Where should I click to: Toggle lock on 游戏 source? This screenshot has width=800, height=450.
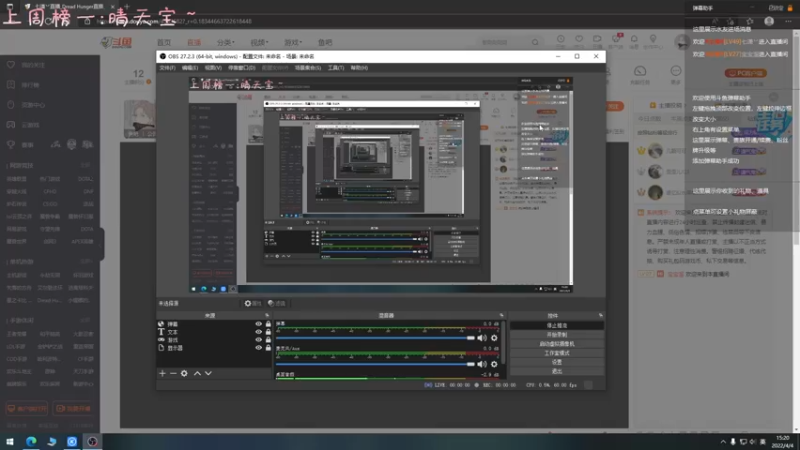pyautogui.click(x=268, y=340)
